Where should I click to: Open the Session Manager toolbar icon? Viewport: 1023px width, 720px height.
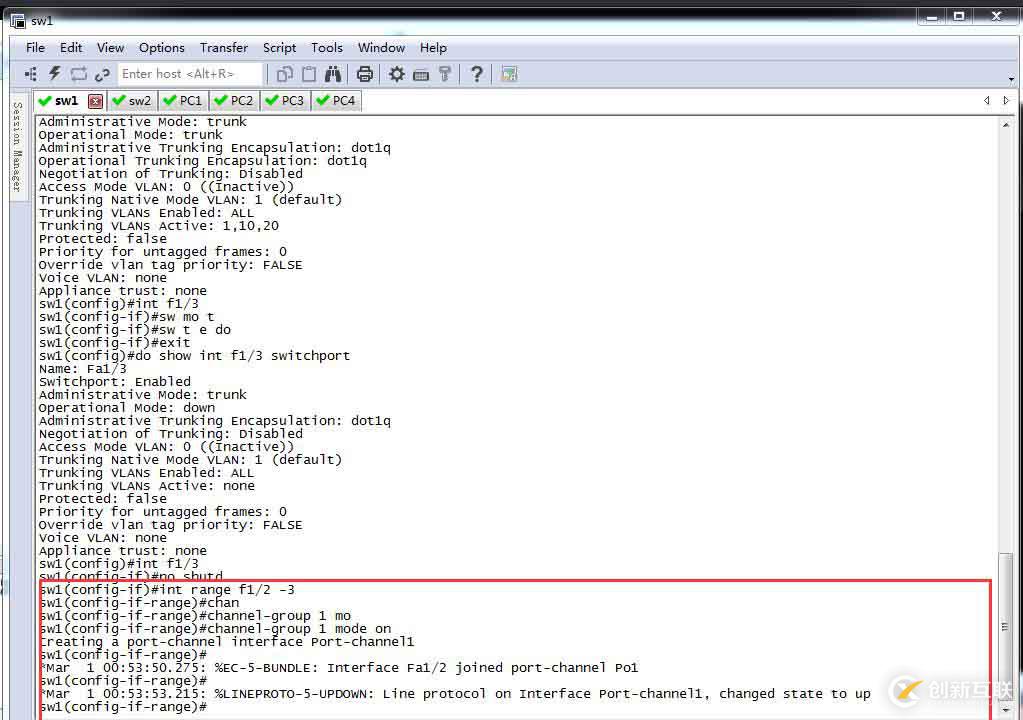(31, 74)
